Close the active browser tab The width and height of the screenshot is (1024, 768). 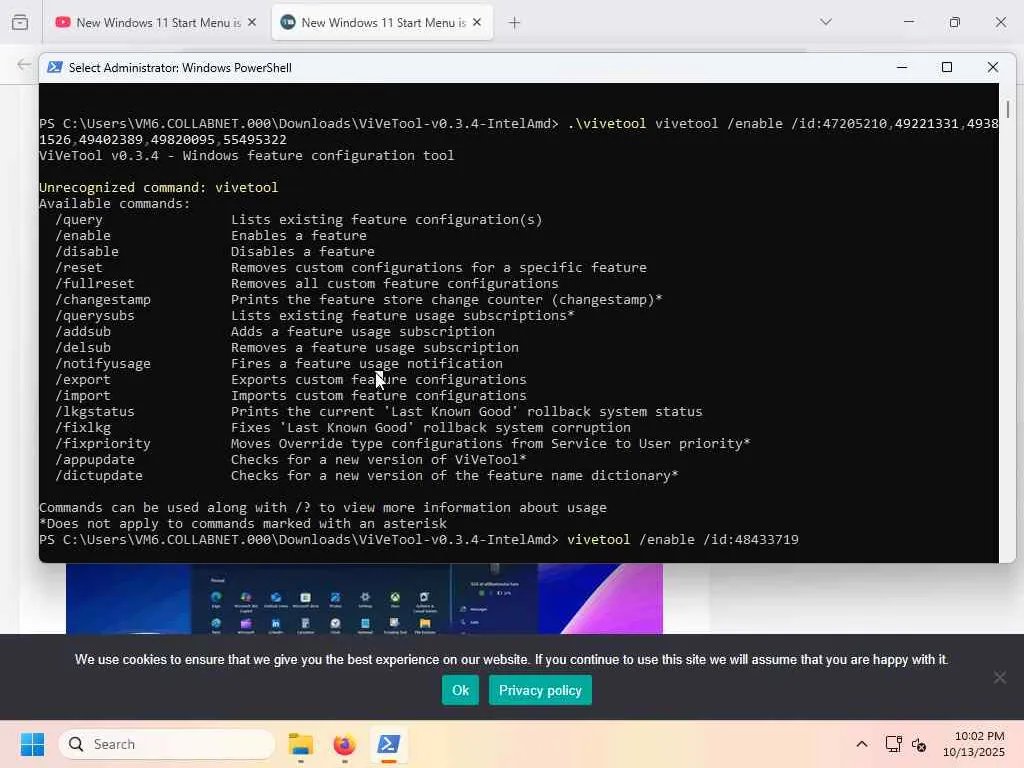pos(477,23)
